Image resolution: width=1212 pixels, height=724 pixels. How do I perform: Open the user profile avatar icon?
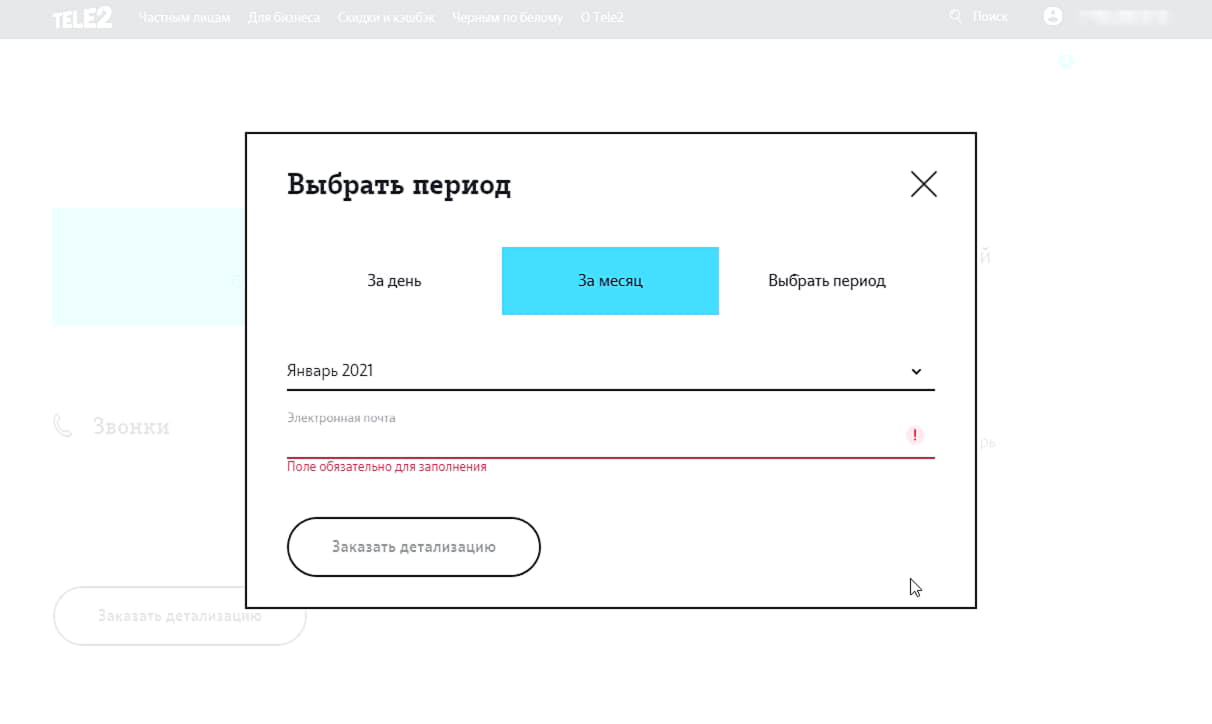1052,17
